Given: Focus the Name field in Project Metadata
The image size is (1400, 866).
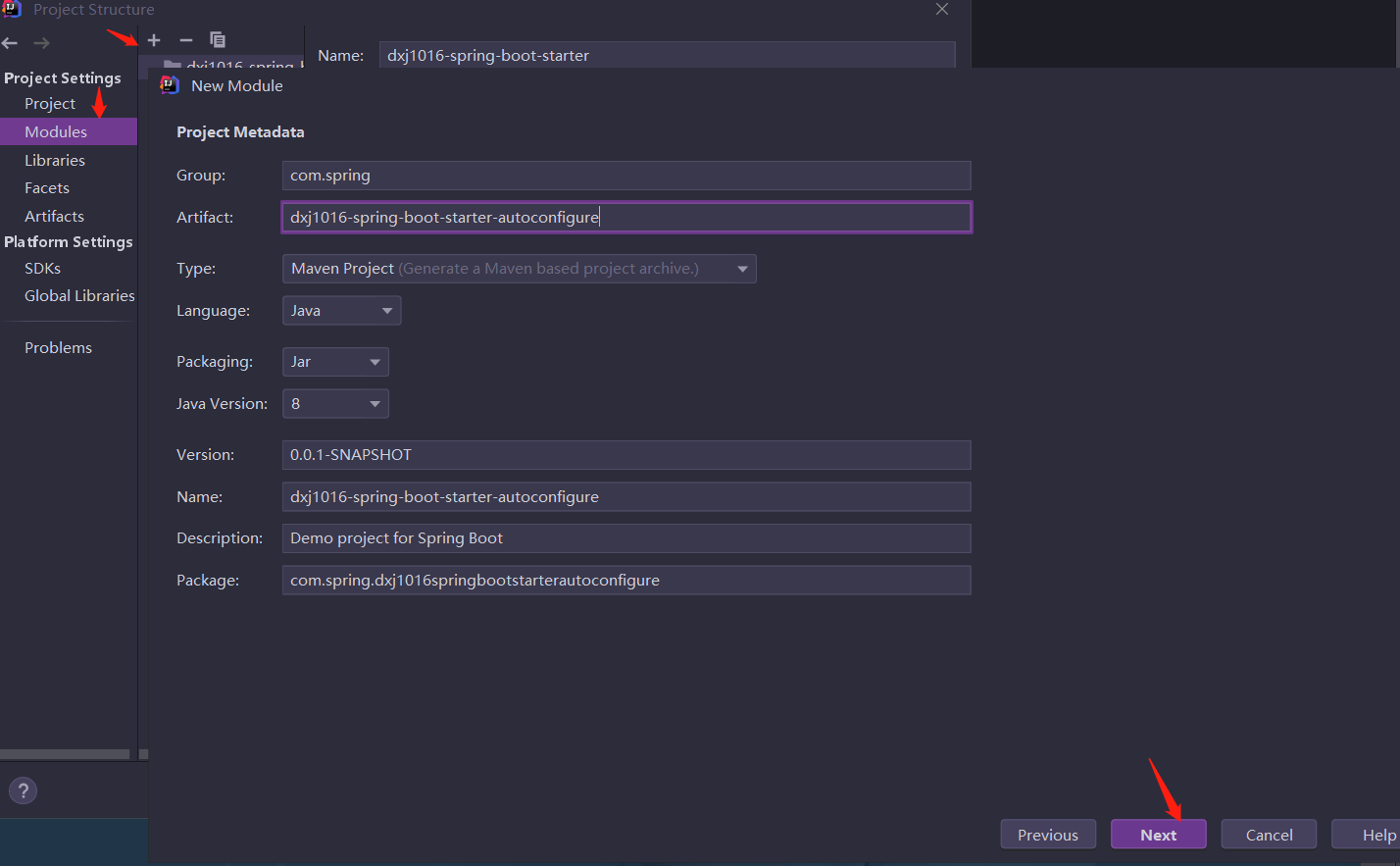Looking at the screenshot, I should pos(626,497).
